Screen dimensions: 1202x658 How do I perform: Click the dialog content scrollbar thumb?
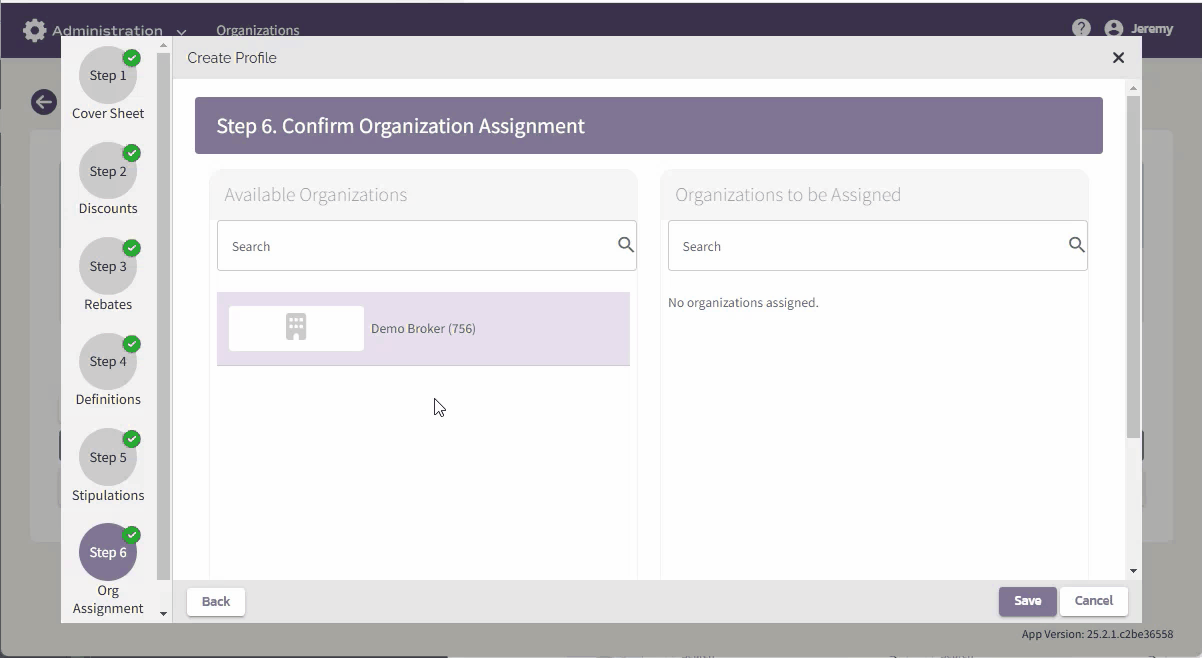click(1133, 267)
